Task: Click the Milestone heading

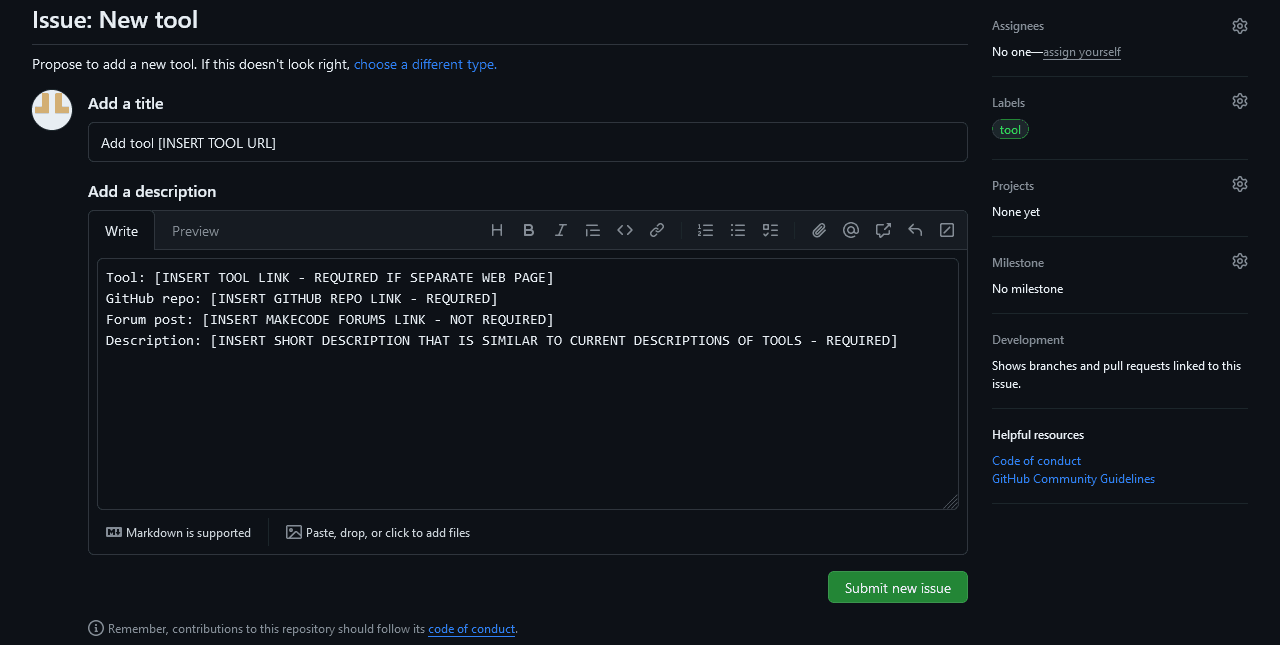Action: coord(1018,263)
